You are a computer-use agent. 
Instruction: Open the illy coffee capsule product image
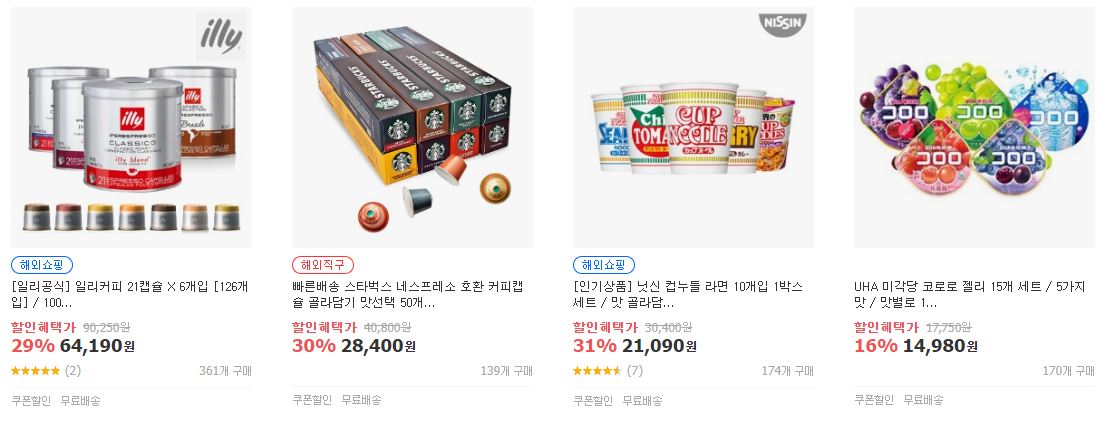[x=131, y=127]
